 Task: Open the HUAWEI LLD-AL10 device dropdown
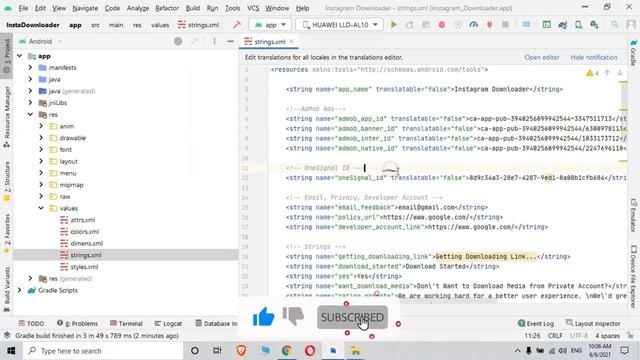click(340, 25)
